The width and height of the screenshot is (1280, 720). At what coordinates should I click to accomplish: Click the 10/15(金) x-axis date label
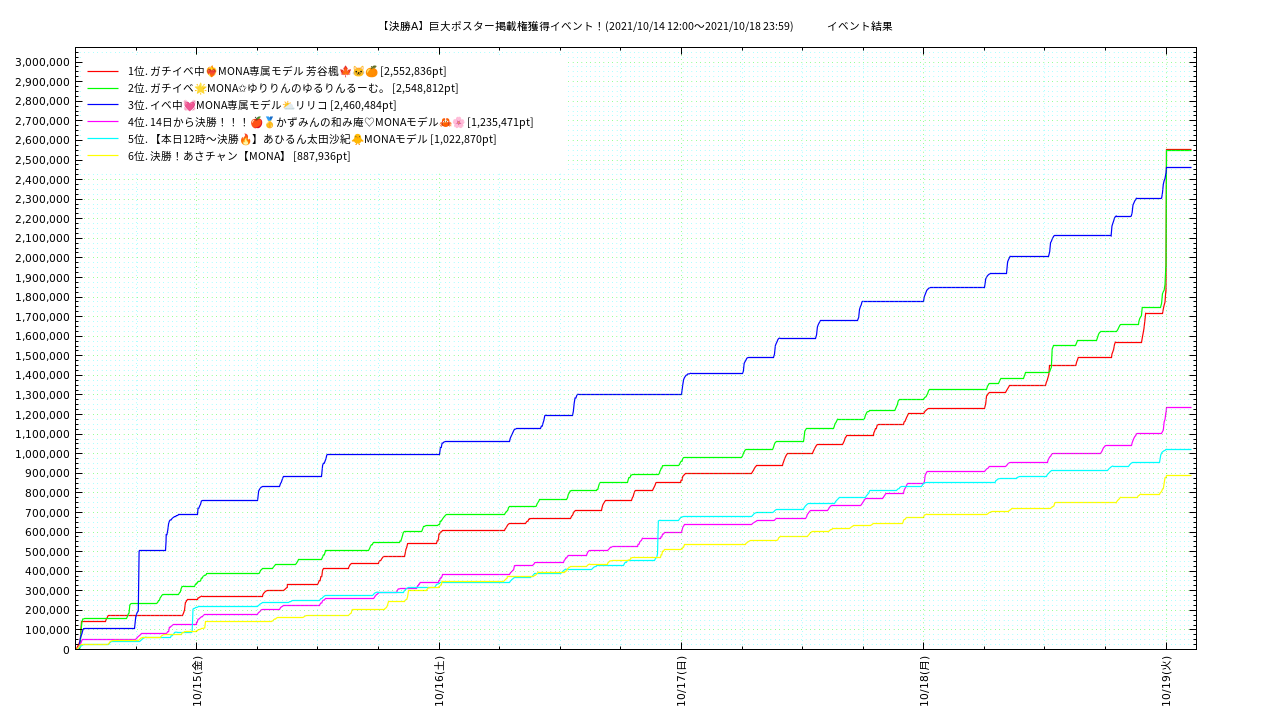coord(198,682)
